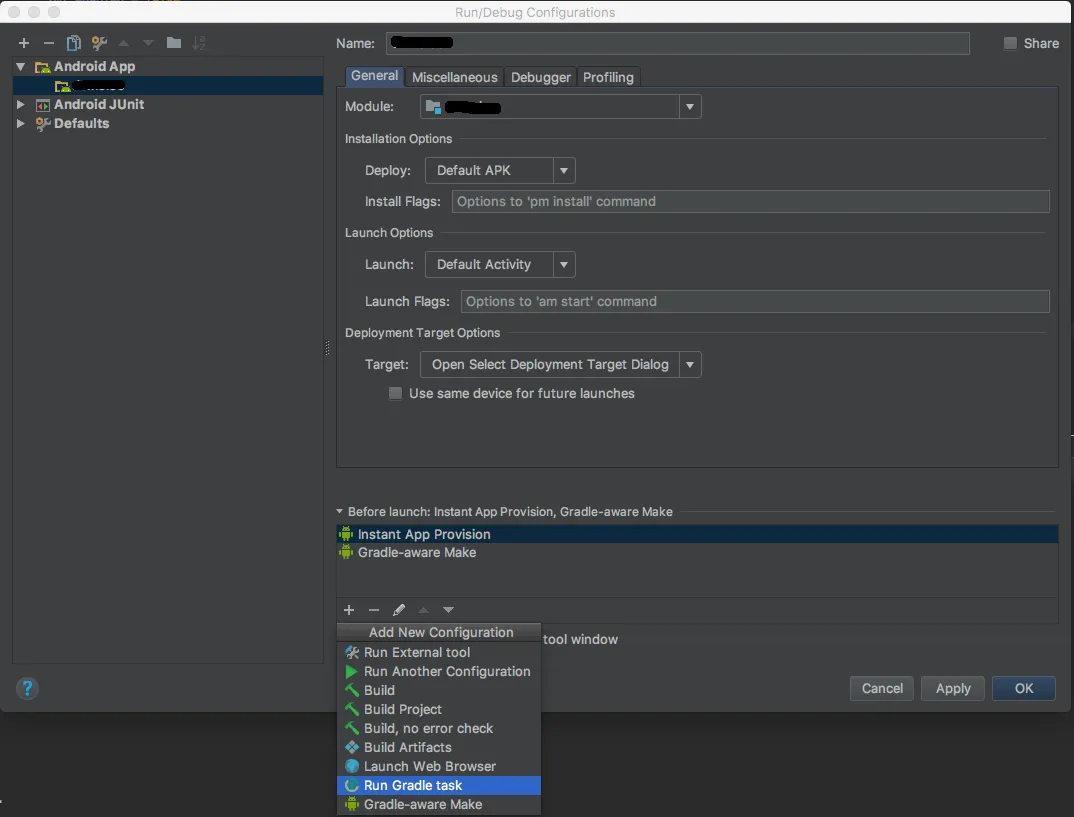Collapse the Android App tree node
Viewport: 1074px width, 817px height.
(x=21, y=66)
